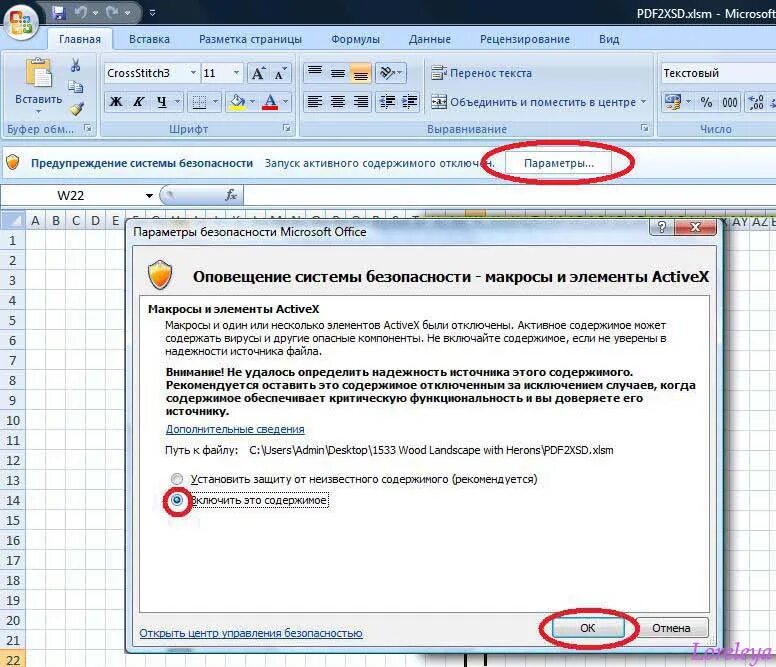Apply percent style
Viewport: 776px width, 667px height.
[x=706, y=102]
